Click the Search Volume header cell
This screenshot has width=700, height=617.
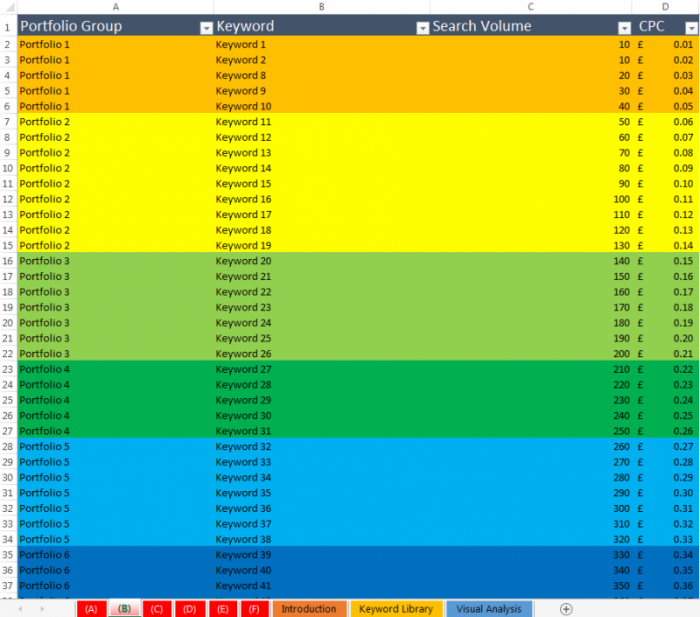coord(530,26)
